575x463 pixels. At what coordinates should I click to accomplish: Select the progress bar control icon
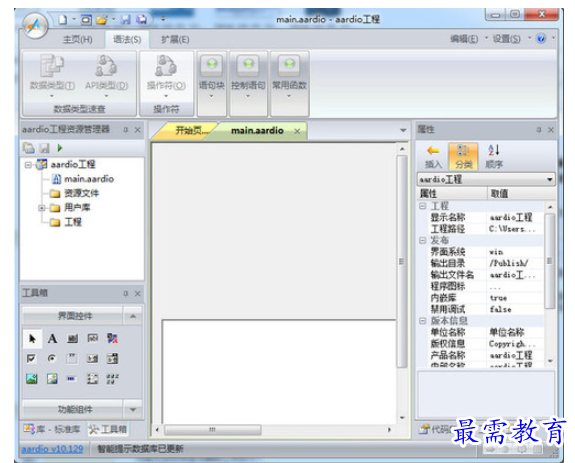click(x=72, y=379)
